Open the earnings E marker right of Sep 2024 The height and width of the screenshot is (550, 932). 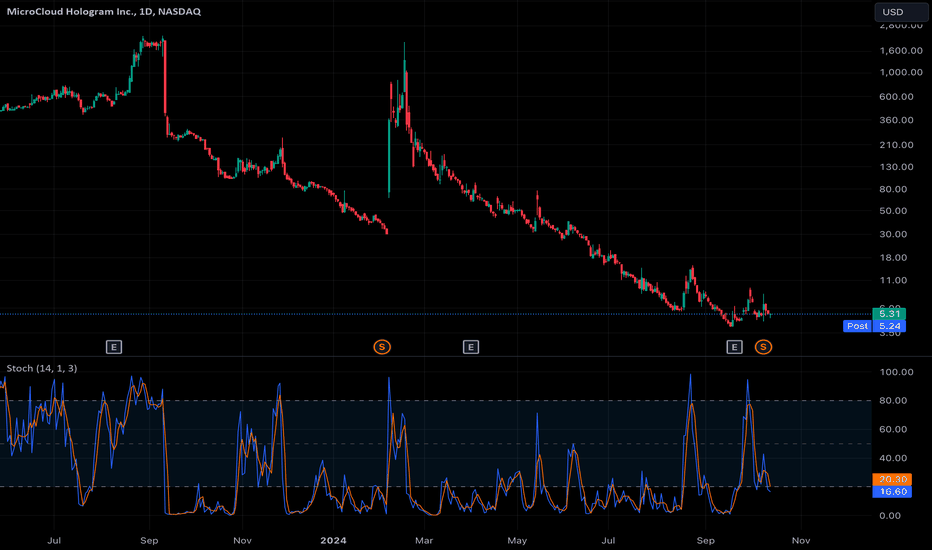point(735,347)
